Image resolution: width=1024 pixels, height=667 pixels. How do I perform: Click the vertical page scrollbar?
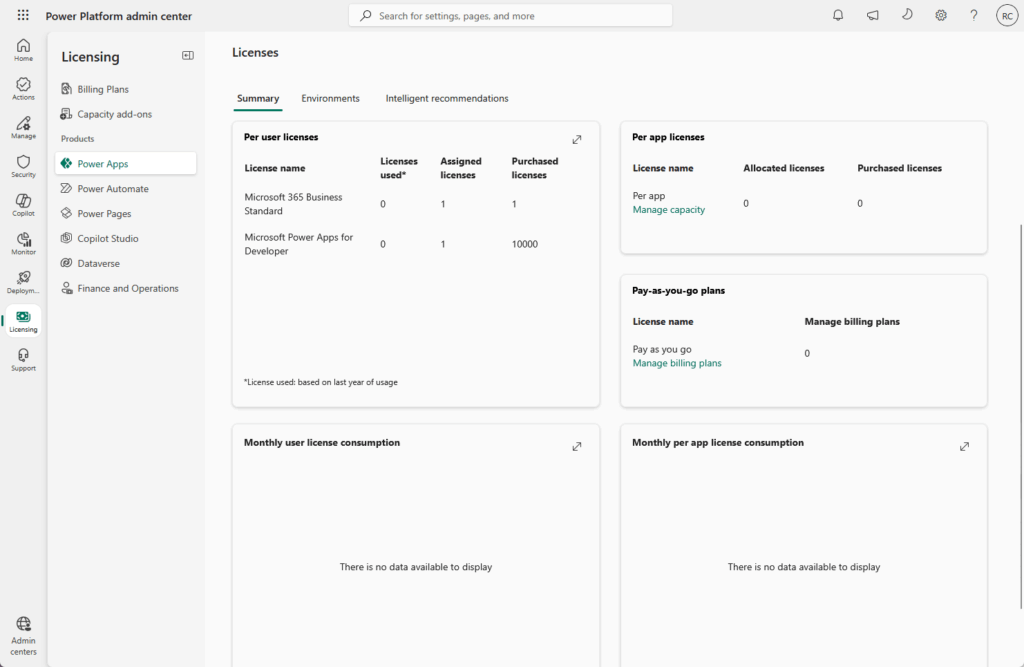click(x=1021, y=416)
